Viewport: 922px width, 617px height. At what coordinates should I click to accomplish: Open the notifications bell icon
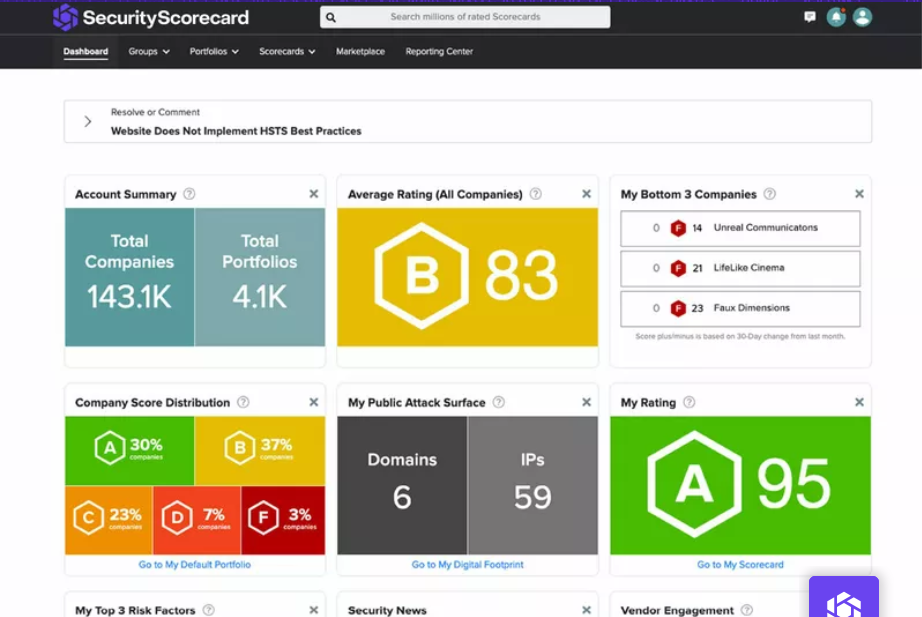836,17
